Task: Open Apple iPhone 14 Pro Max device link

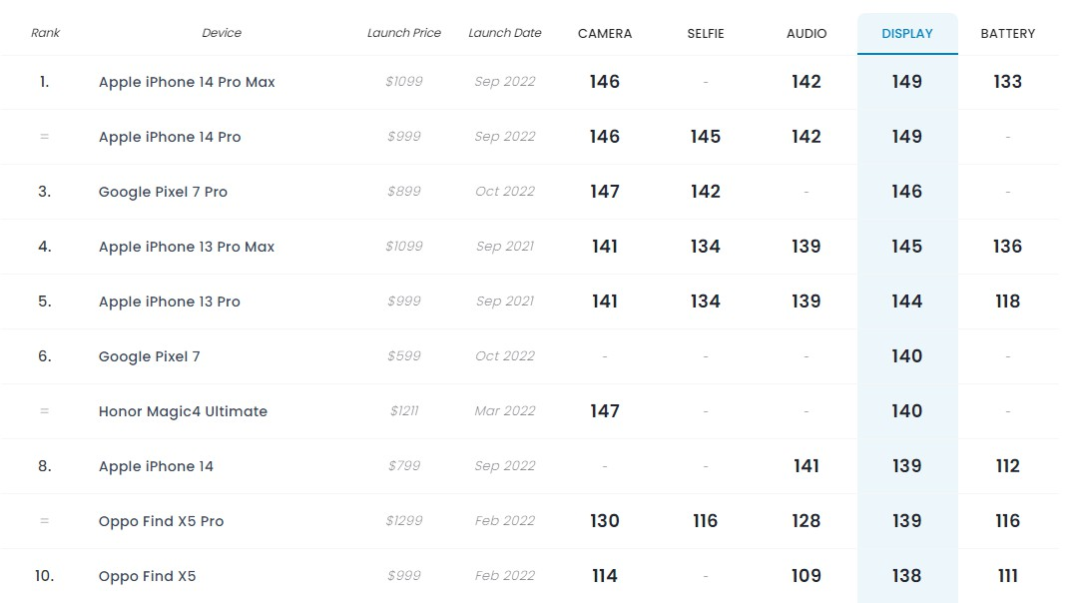Action: point(186,82)
